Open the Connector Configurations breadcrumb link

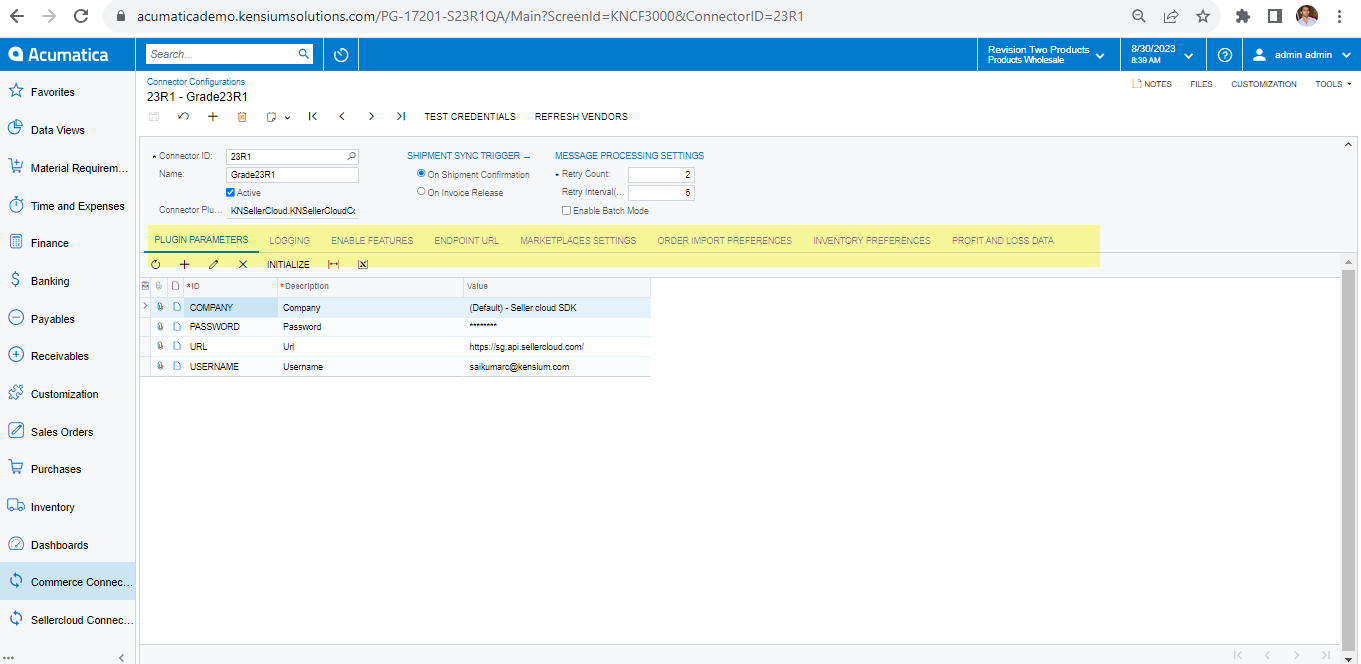(196, 82)
